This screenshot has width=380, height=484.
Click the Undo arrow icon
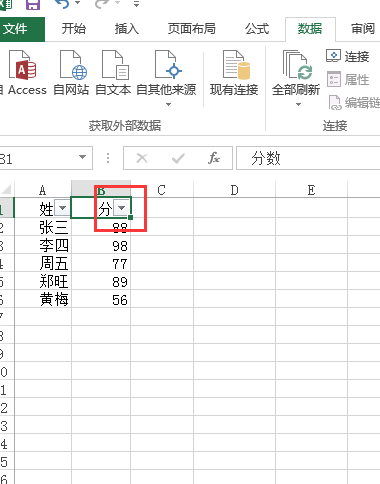(62, 4)
